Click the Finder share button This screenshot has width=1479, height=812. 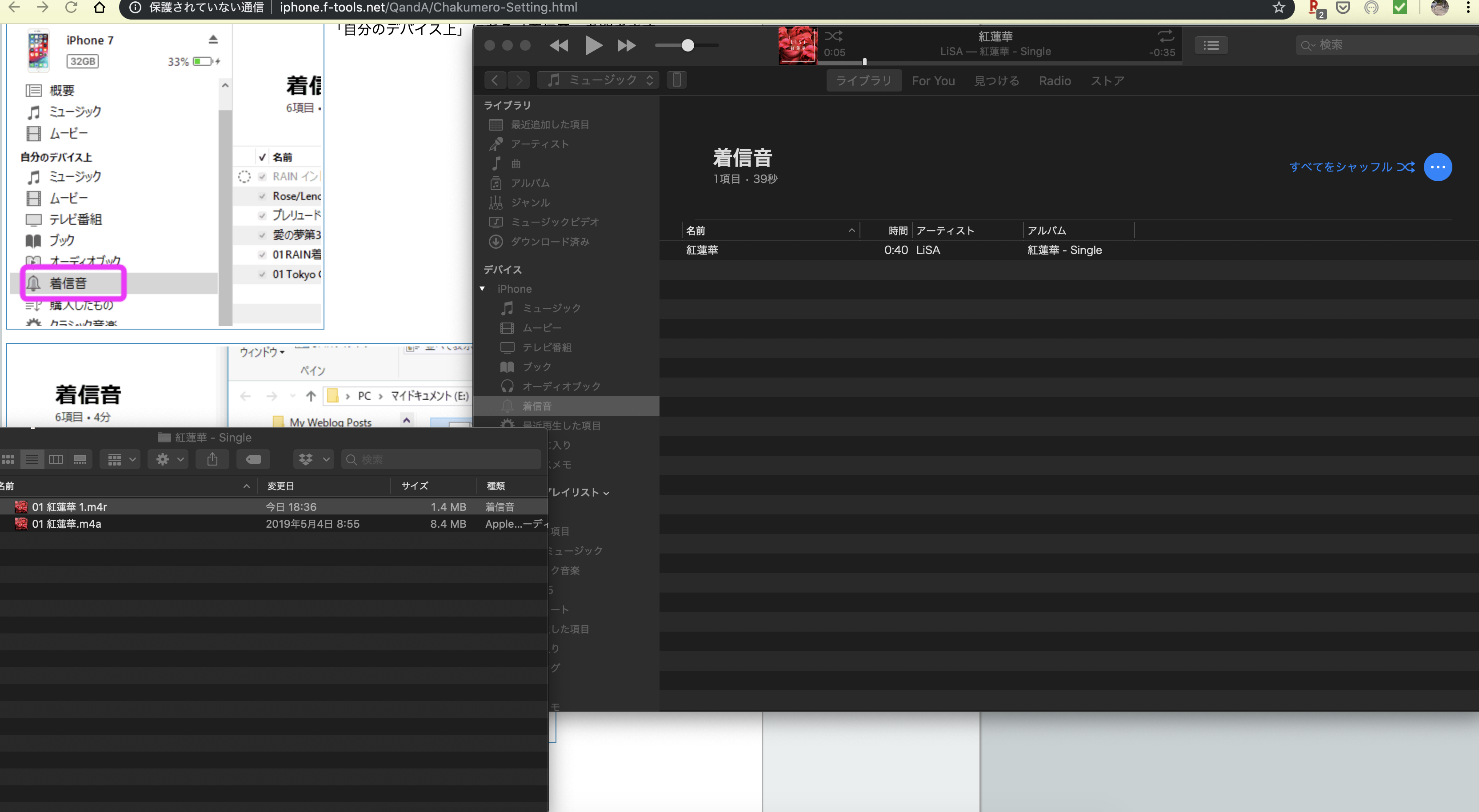[x=212, y=460]
